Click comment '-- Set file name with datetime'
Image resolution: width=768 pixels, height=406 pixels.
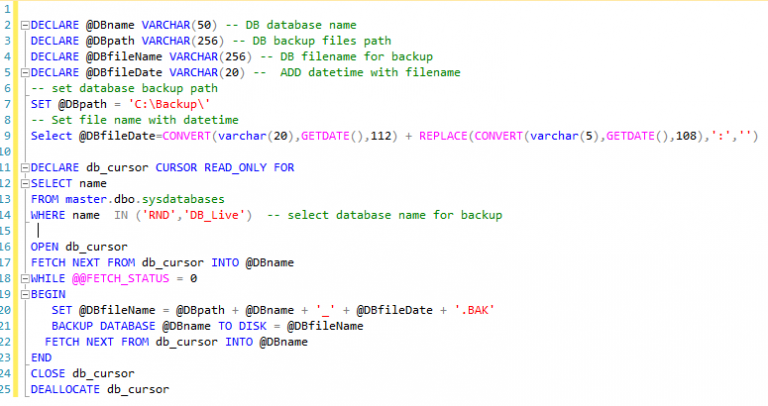(x=135, y=120)
